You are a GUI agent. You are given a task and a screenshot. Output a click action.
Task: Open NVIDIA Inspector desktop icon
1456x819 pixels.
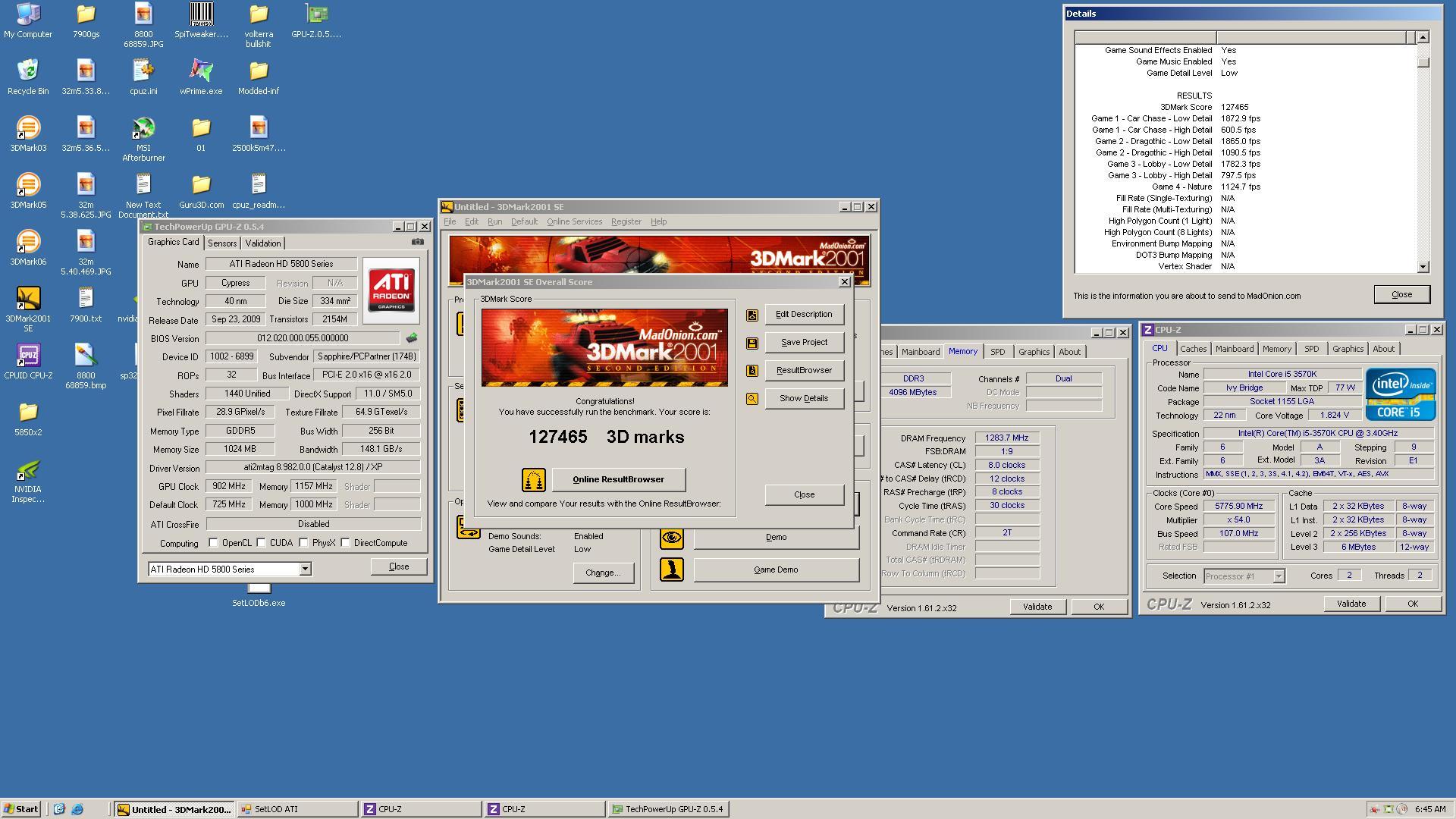[28, 480]
